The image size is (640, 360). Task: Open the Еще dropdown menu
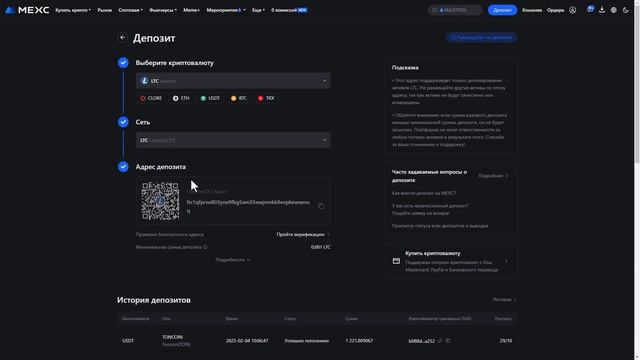tap(258, 10)
